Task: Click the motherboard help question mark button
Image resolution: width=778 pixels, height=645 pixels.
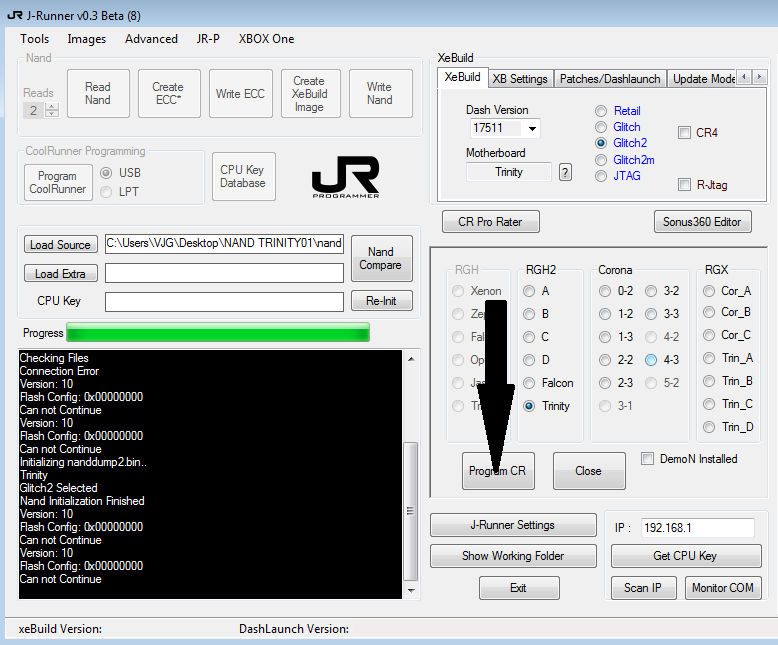Action: tap(565, 172)
